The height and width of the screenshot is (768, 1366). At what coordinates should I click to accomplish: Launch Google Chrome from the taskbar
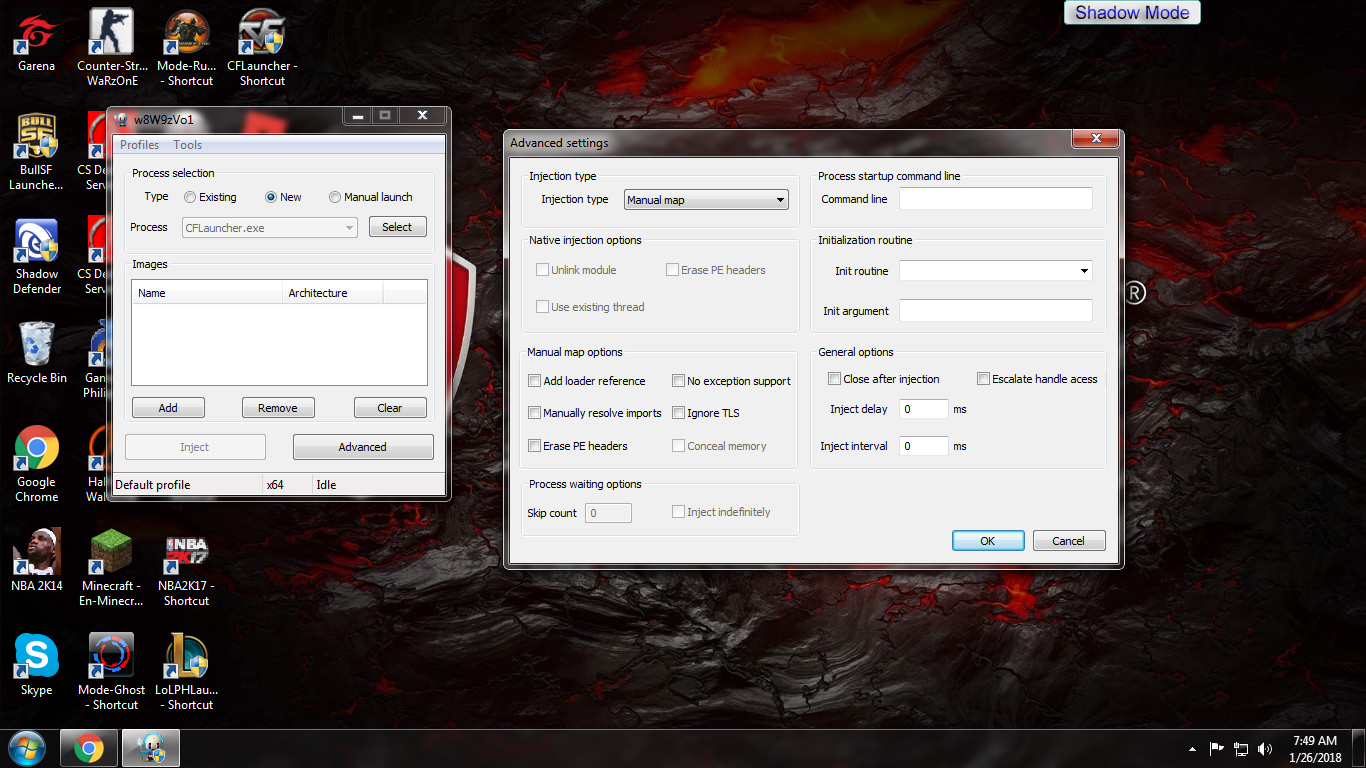point(89,747)
